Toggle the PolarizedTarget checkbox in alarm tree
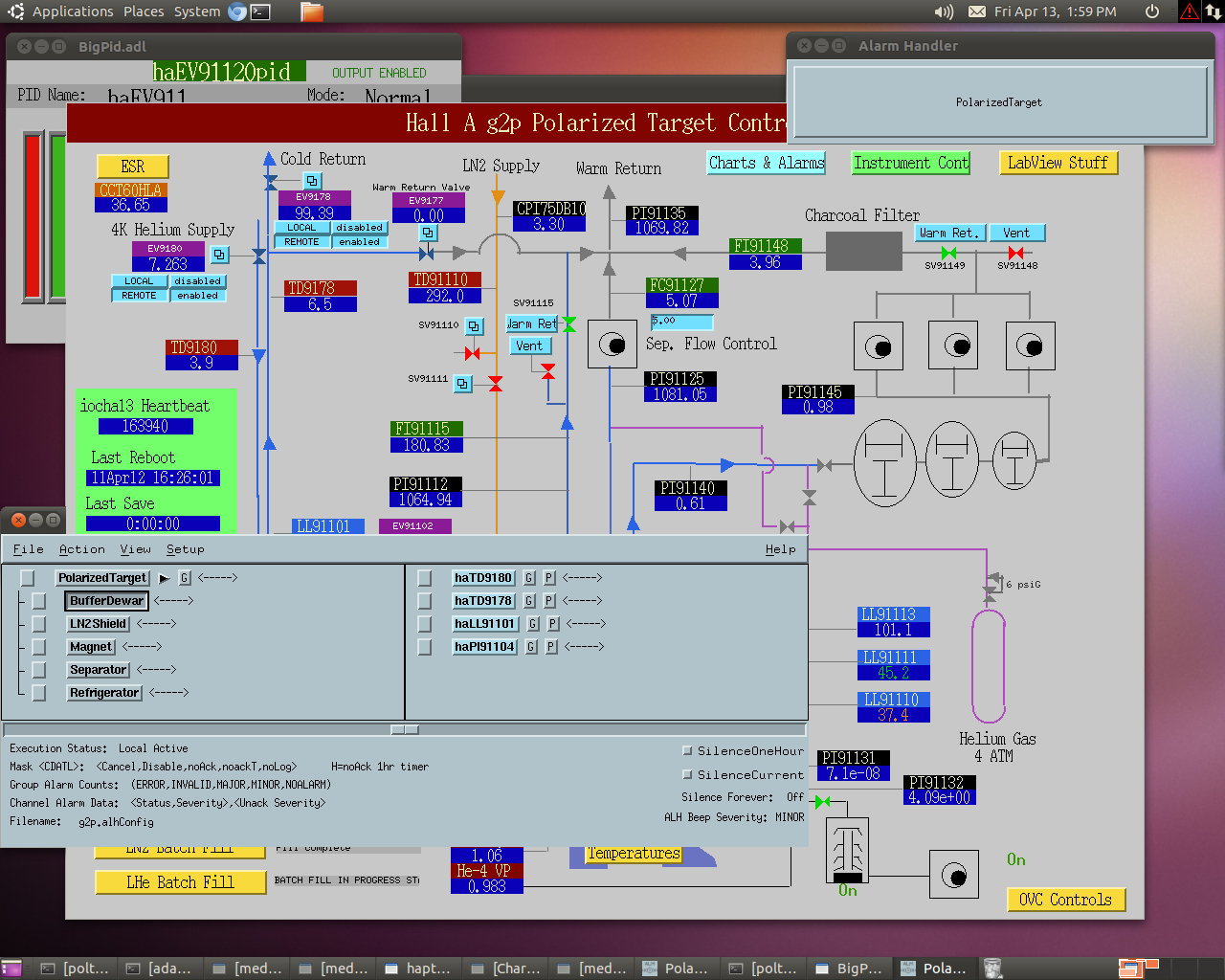The image size is (1225, 980). tap(28, 578)
